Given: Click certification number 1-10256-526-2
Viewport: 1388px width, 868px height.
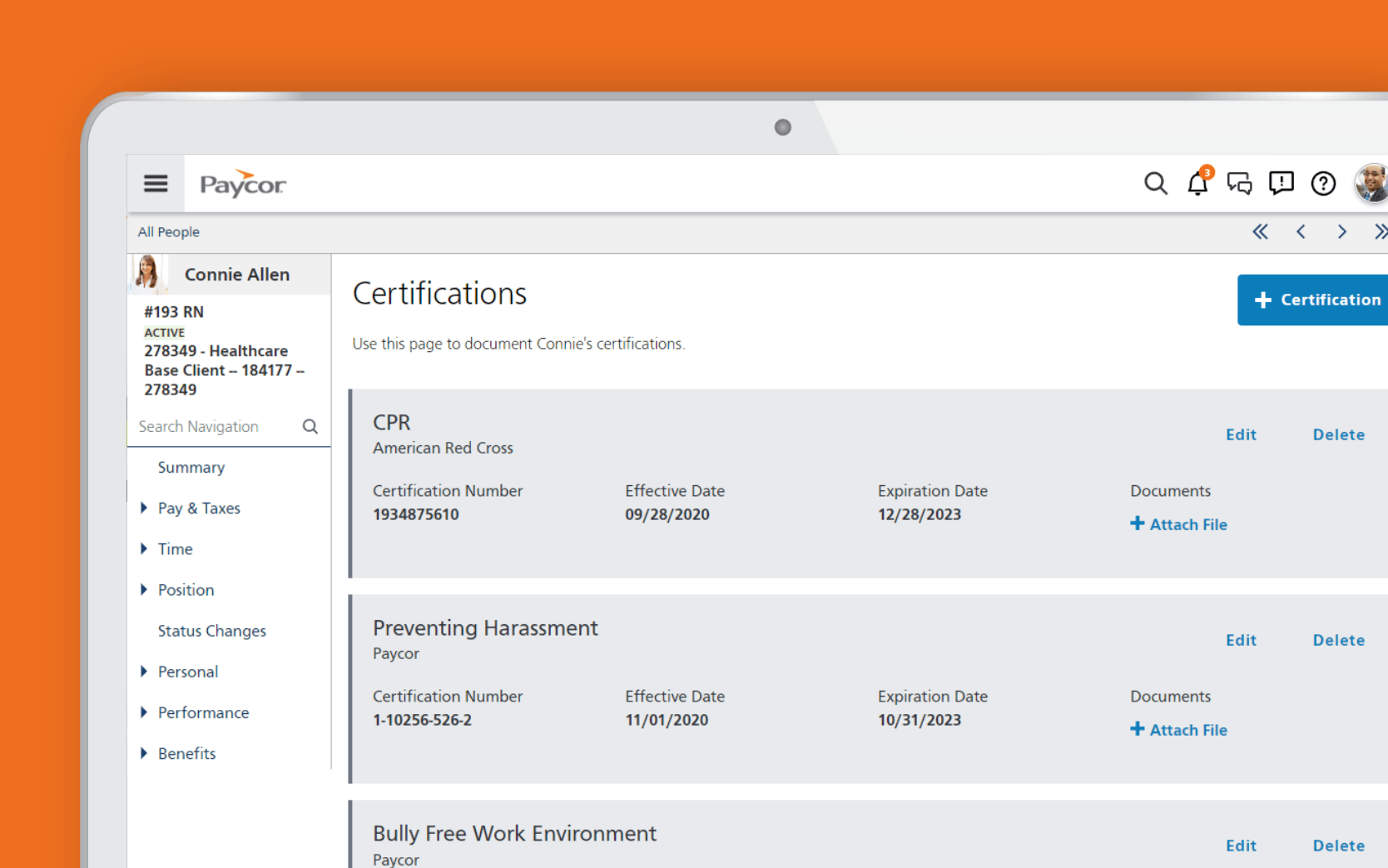Looking at the screenshot, I should click(x=422, y=720).
